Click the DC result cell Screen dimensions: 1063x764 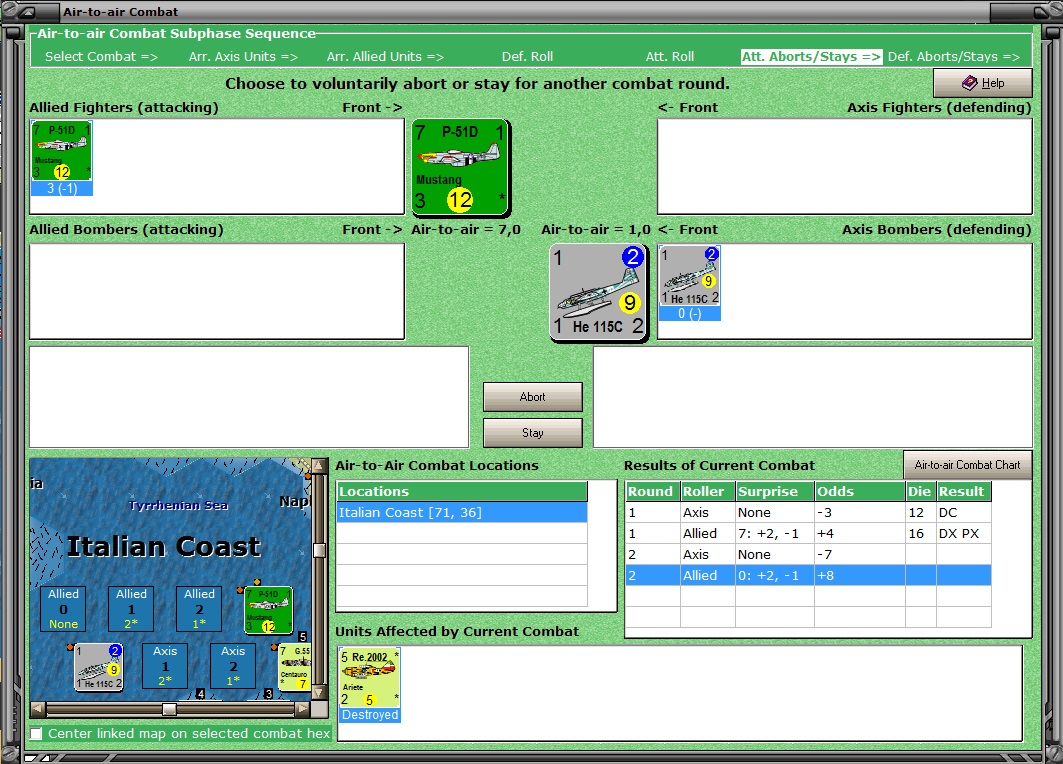point(964,512)
